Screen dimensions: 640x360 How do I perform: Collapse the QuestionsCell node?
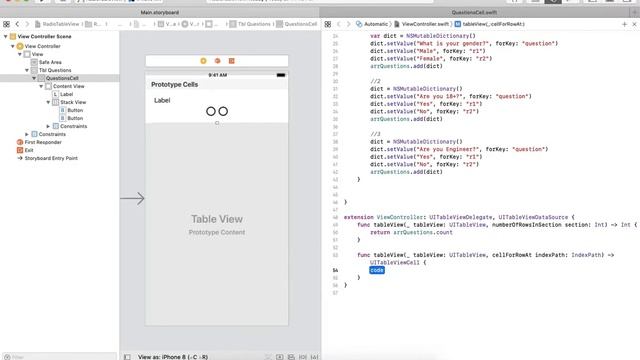point(34,78)
